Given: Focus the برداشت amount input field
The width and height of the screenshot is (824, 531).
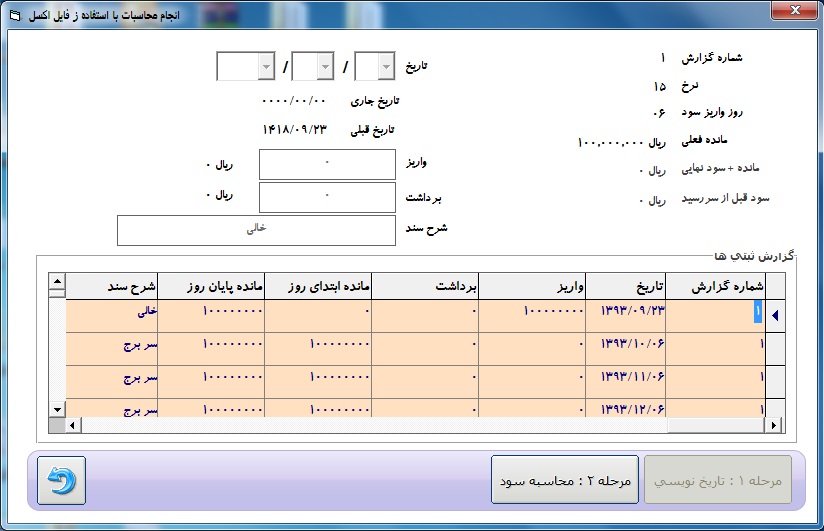Looking at the screenshot, I should click(x=327, y=197).
